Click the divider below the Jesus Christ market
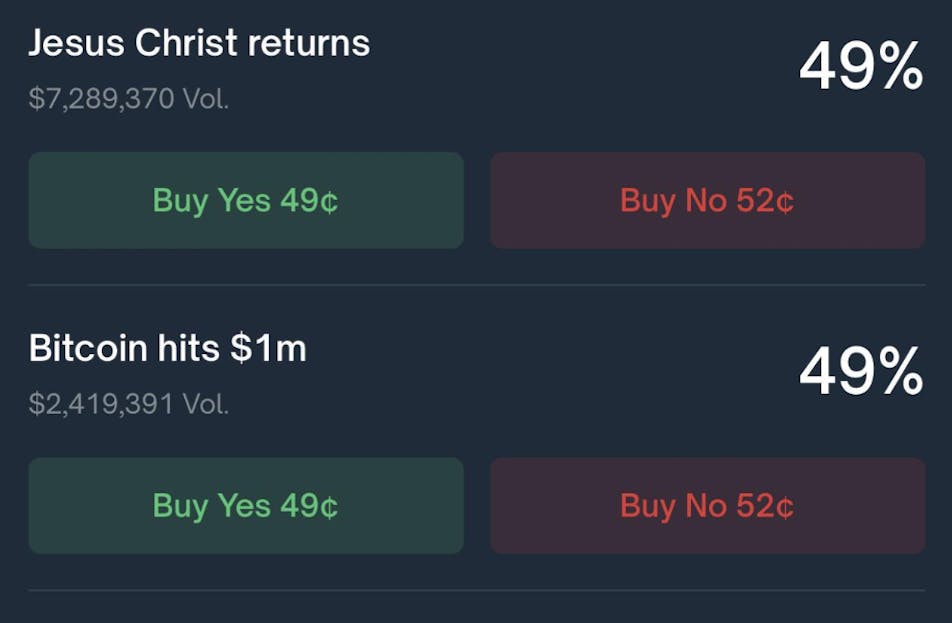Image resolution: width=952 pixels, height=623 pixels. point(476,285)
